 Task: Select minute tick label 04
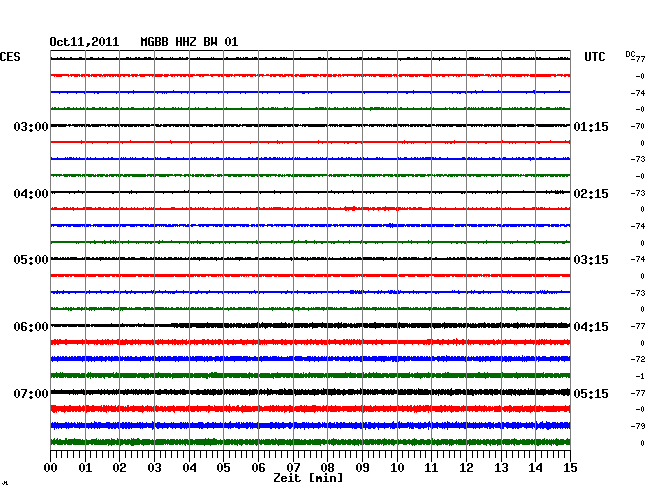(x=189, y=467)
